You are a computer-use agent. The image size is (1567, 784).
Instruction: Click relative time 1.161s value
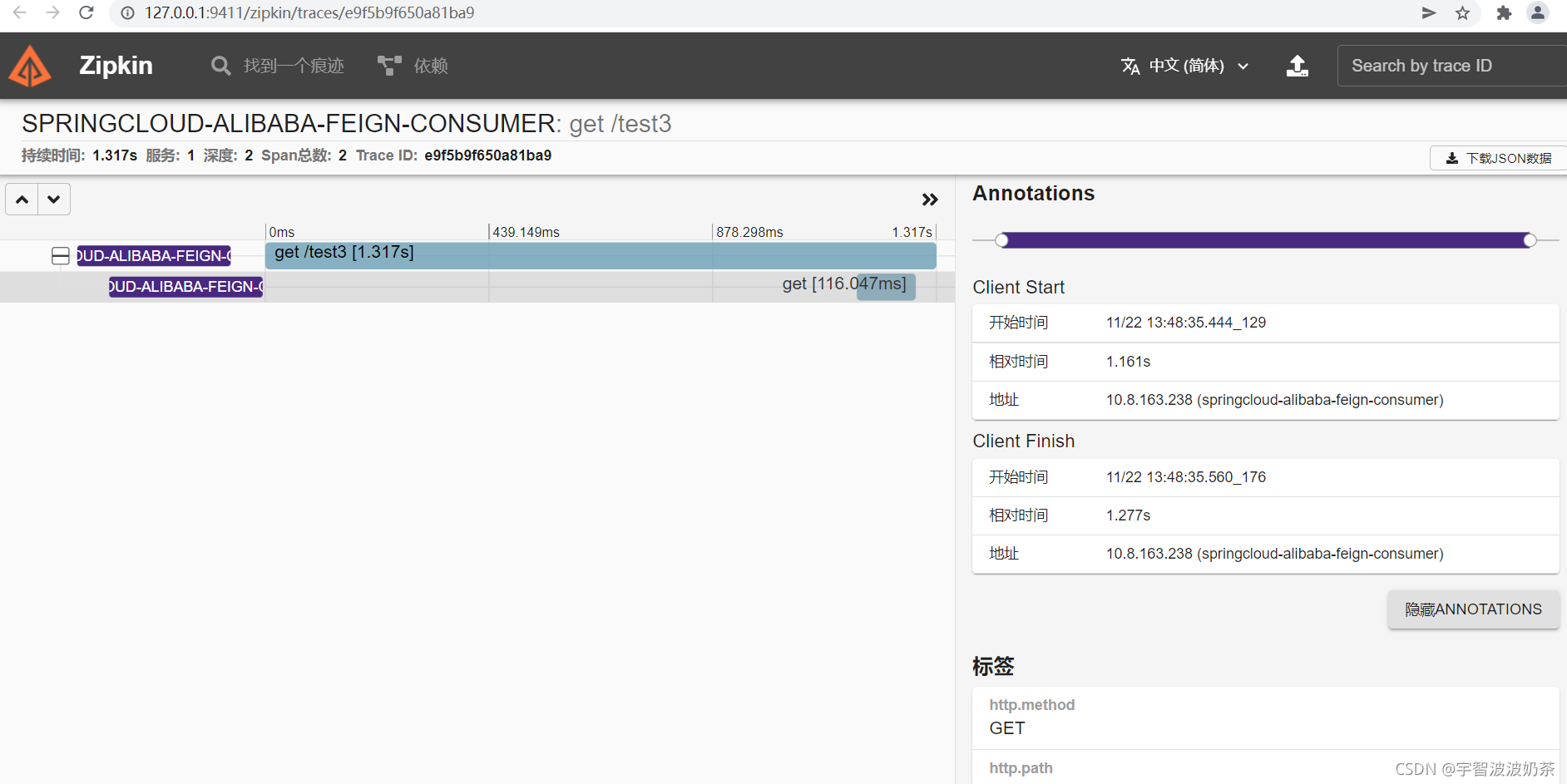click(1128, 362)
